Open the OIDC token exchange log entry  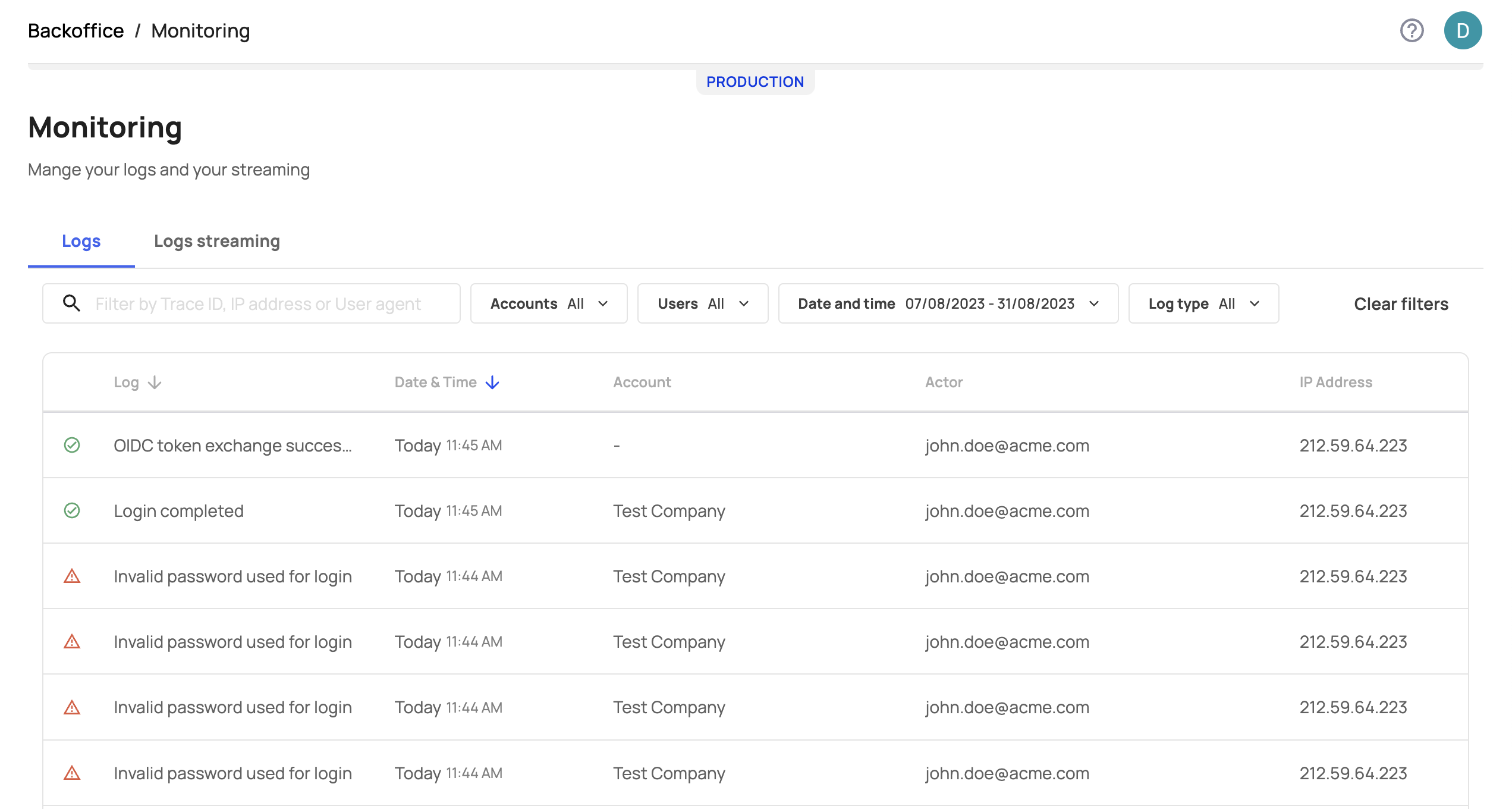point(232,446)
